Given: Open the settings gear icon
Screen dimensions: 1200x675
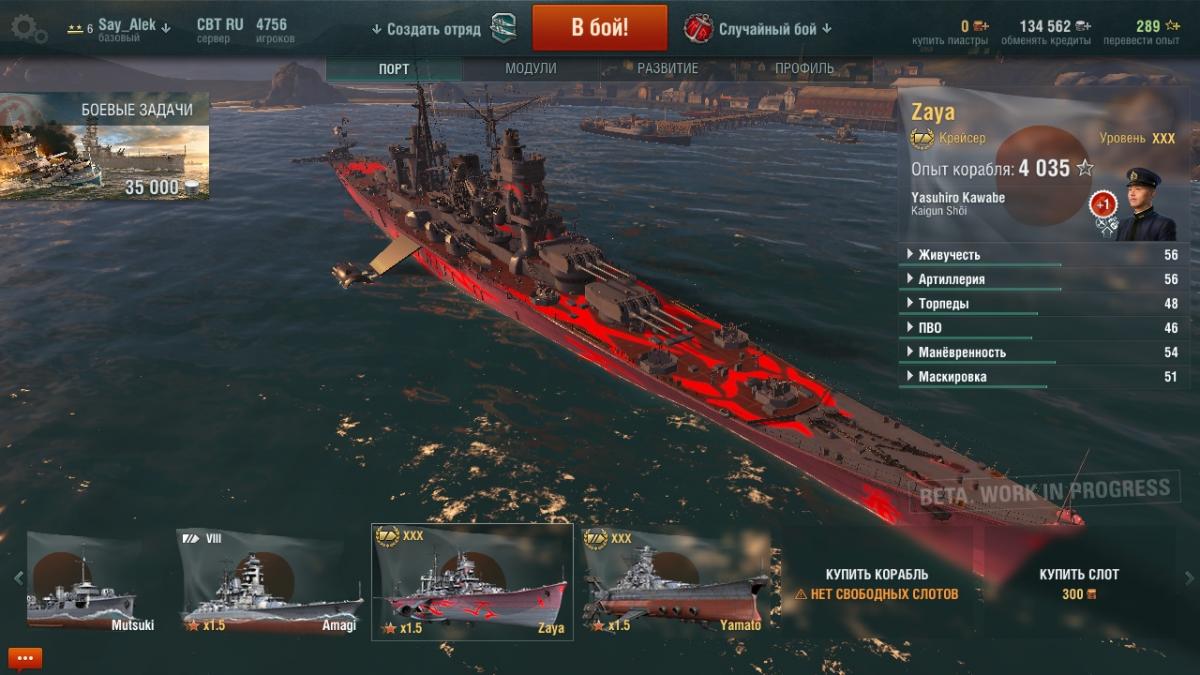Looking at the screenshot, I should 28,27.
